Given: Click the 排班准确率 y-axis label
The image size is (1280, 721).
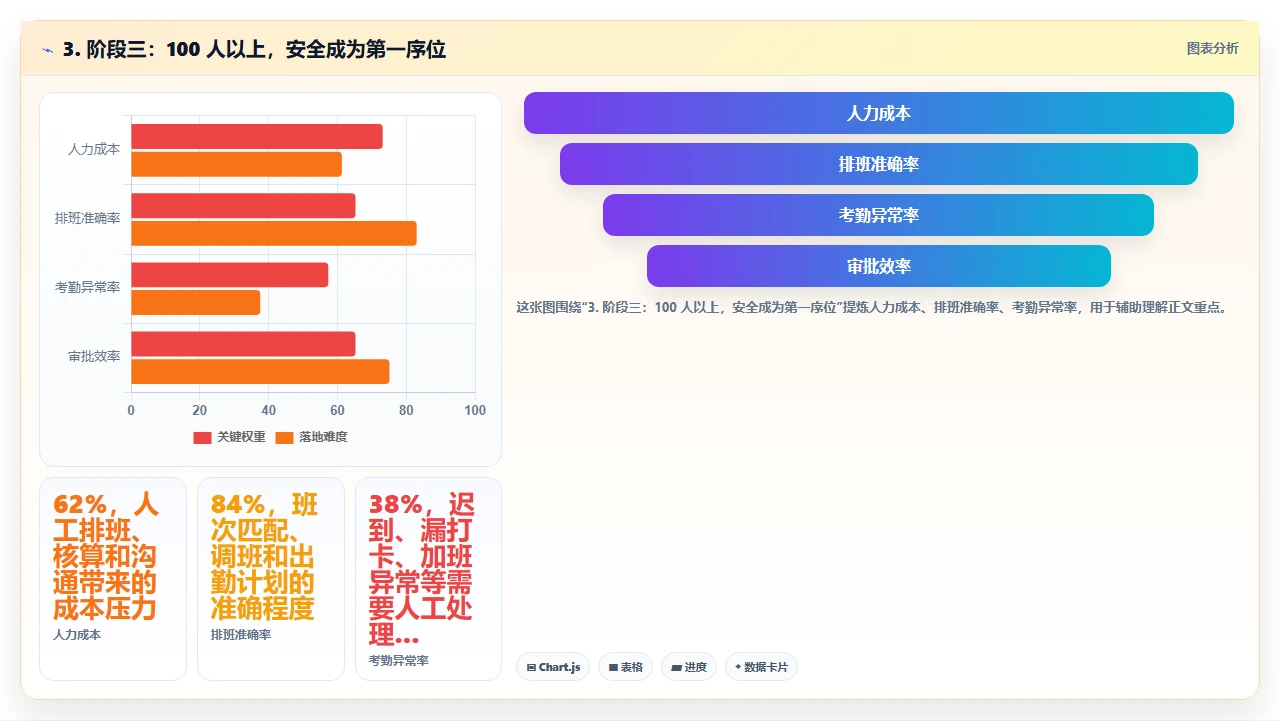Looking at the screenshot, I should (87, 218).
